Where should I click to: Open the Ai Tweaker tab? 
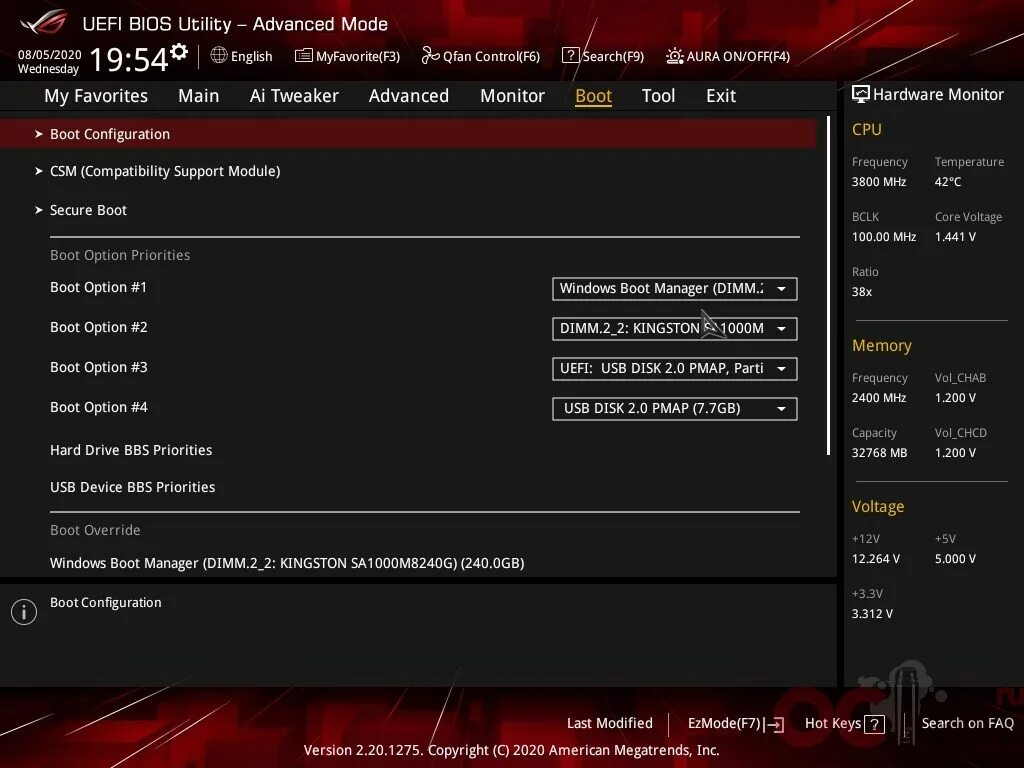(x=294, y=95)
